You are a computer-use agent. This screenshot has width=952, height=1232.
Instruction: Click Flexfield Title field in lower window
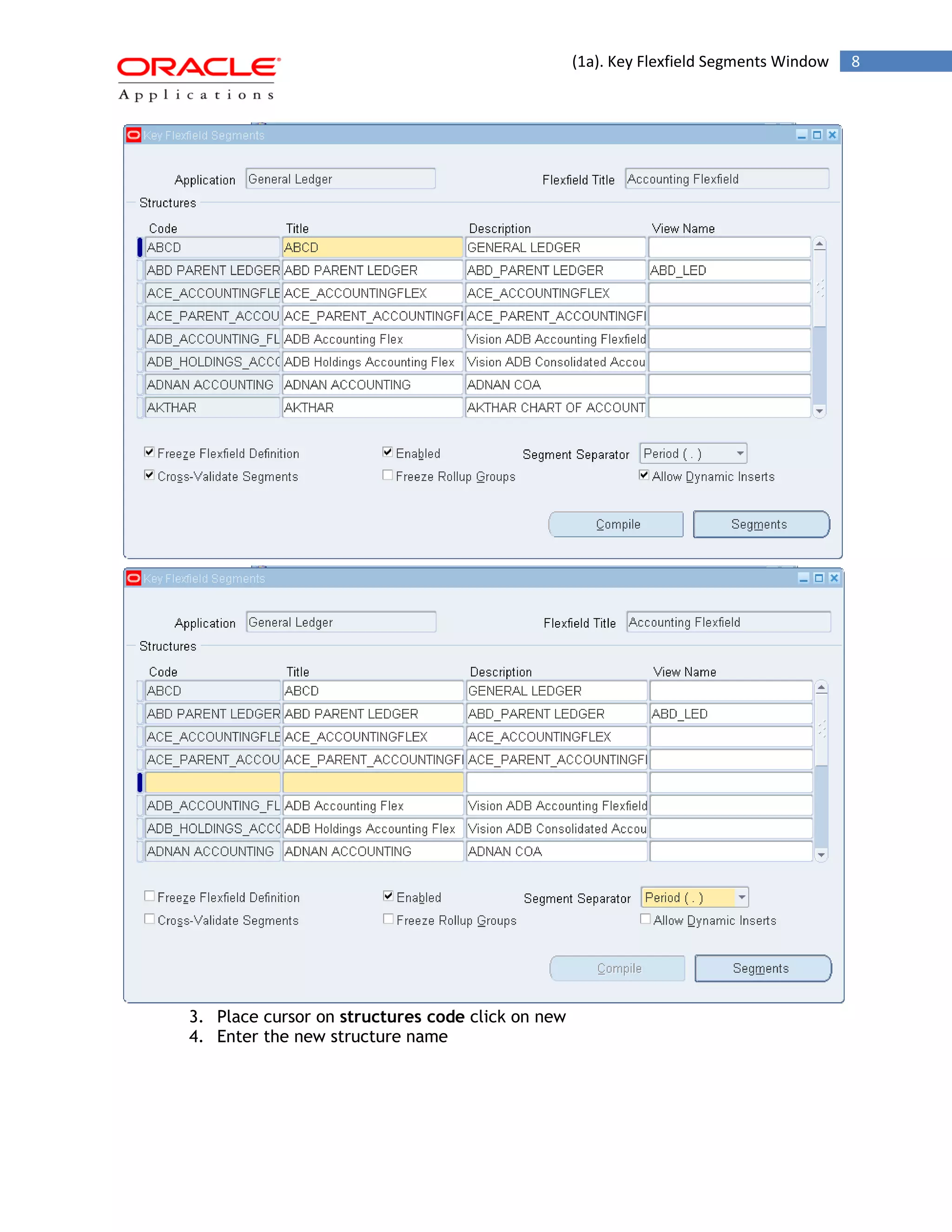[x=729, y=622]
